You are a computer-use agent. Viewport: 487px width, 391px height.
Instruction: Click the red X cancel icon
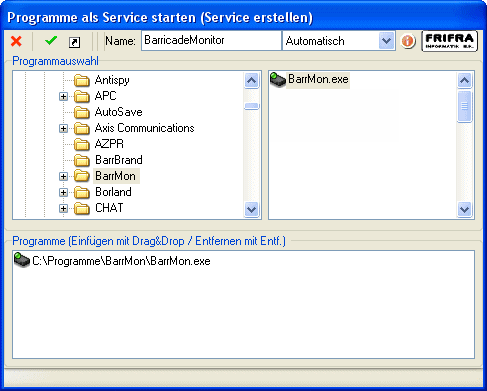click(x=16, y=41)
